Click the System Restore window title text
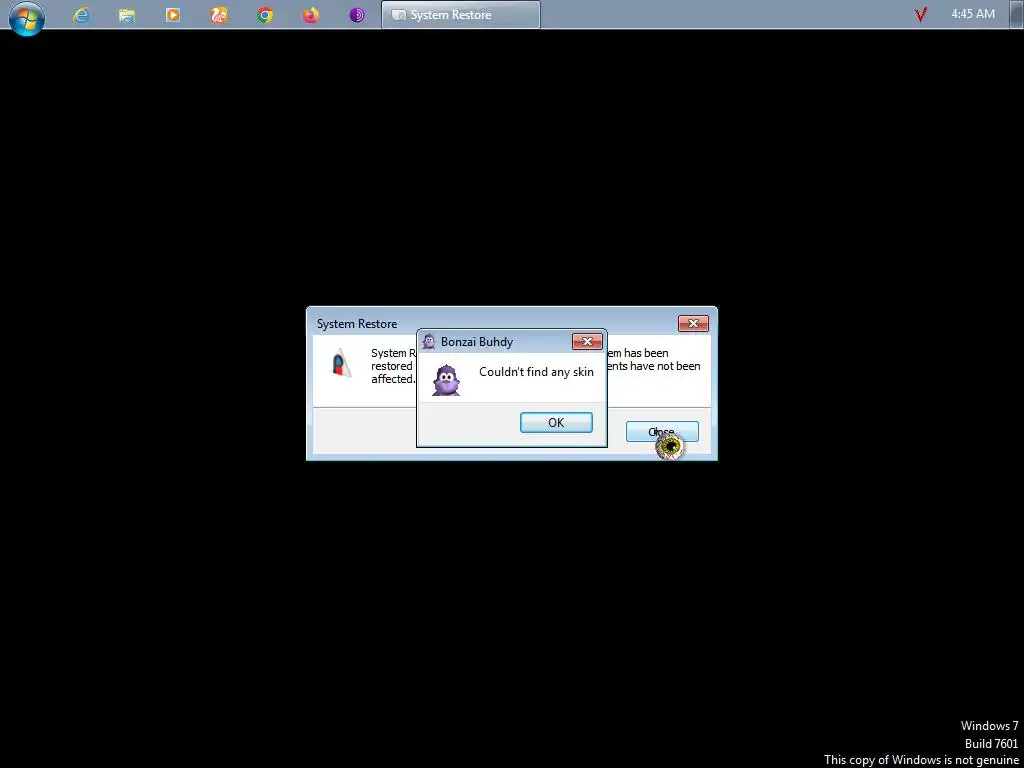Viewport: 1024px width, 768px height. tap(357, 324)
